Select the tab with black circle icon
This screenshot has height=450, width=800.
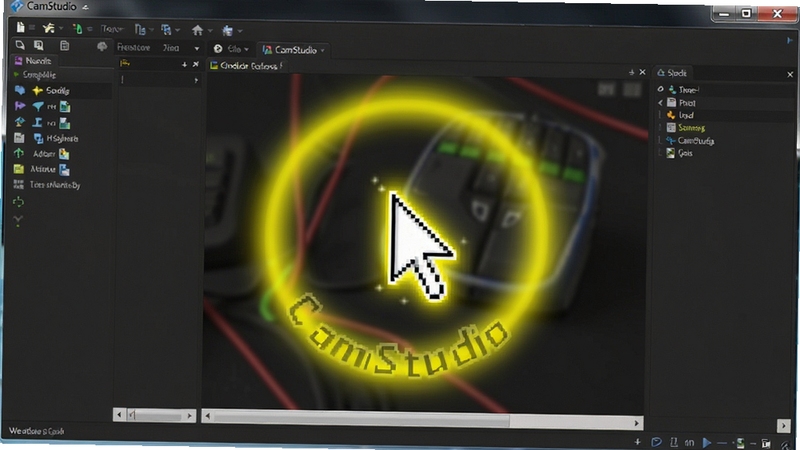pyautogui.click(x=231, y=49)
